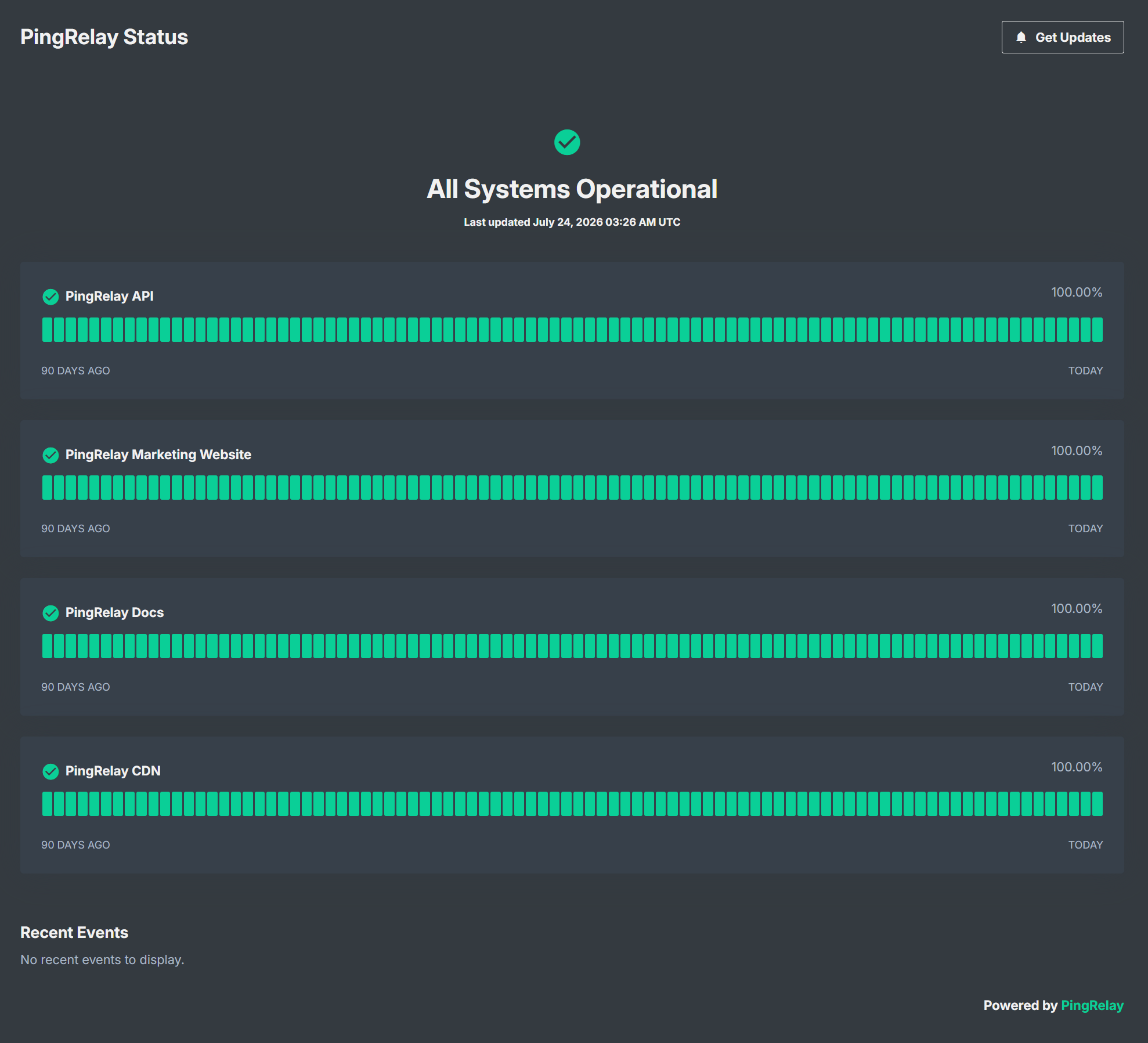
Task: Click today's uptime bar for PingRelay Docs
Action: click(x=1097, y=645)
